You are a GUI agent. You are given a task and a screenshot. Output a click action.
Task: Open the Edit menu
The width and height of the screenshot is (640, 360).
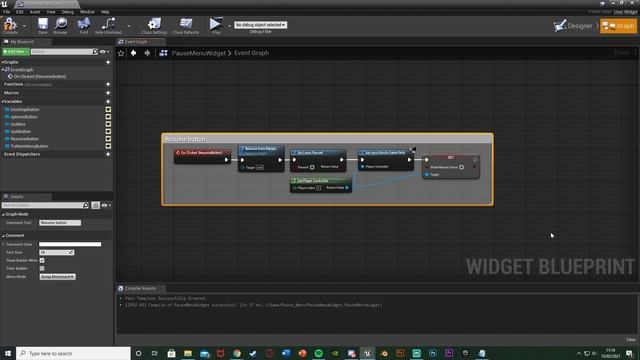(20, 12)
